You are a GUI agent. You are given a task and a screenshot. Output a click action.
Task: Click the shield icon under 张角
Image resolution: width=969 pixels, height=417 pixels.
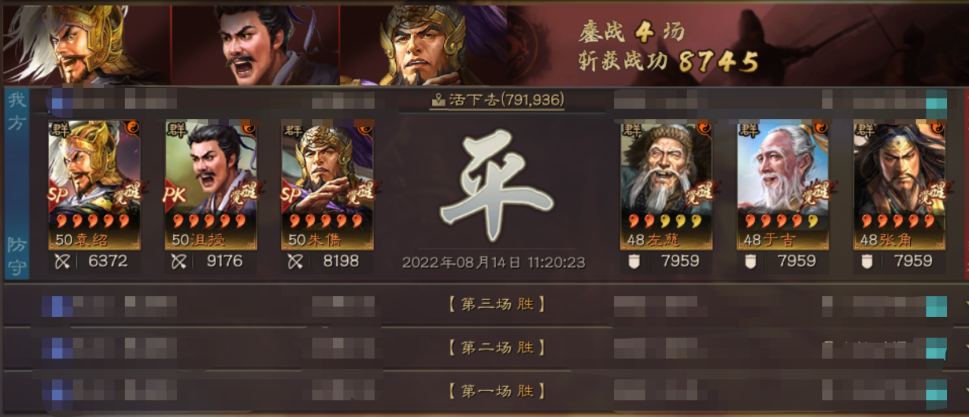(x=867, y=261)
